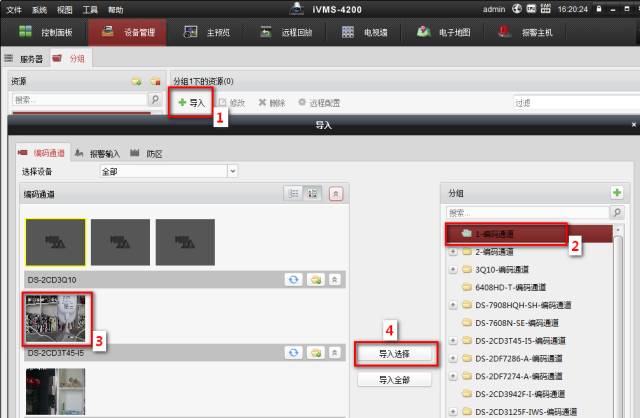This screenshot has width=640, height=418.
Task: Switch 编码通道 panel to thumbnail view
Action: tap(313, 192)
